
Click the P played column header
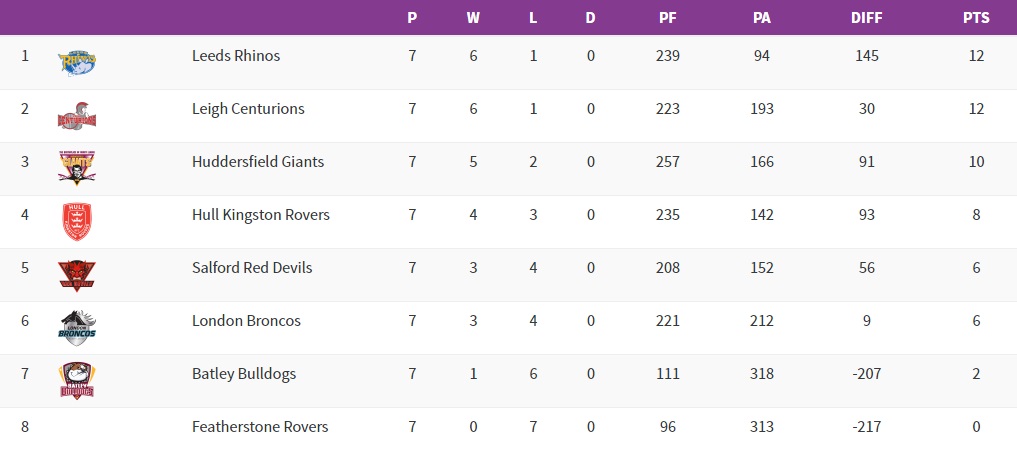pos(412,18)
